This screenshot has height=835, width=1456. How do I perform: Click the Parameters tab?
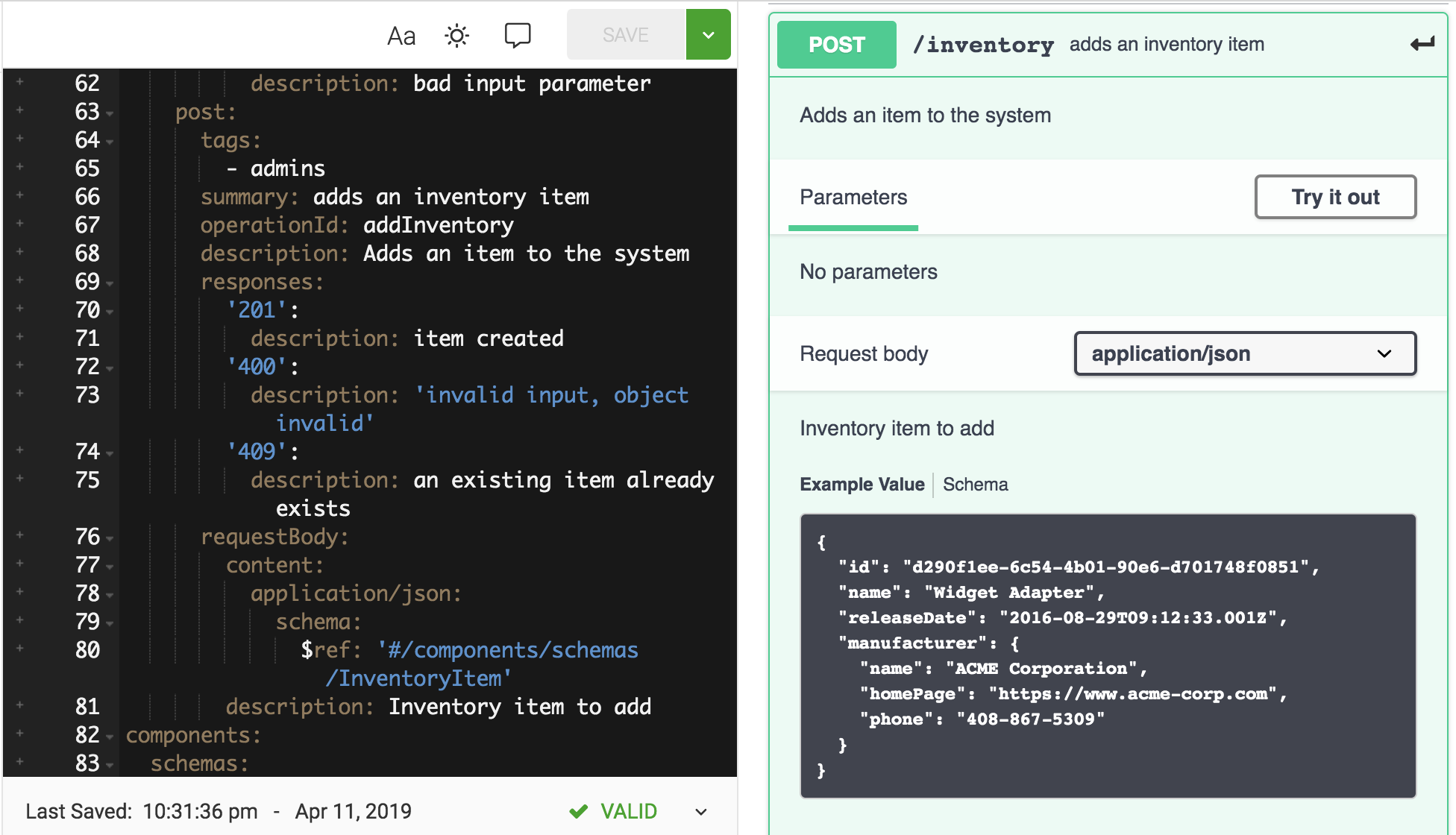point(853,197)
